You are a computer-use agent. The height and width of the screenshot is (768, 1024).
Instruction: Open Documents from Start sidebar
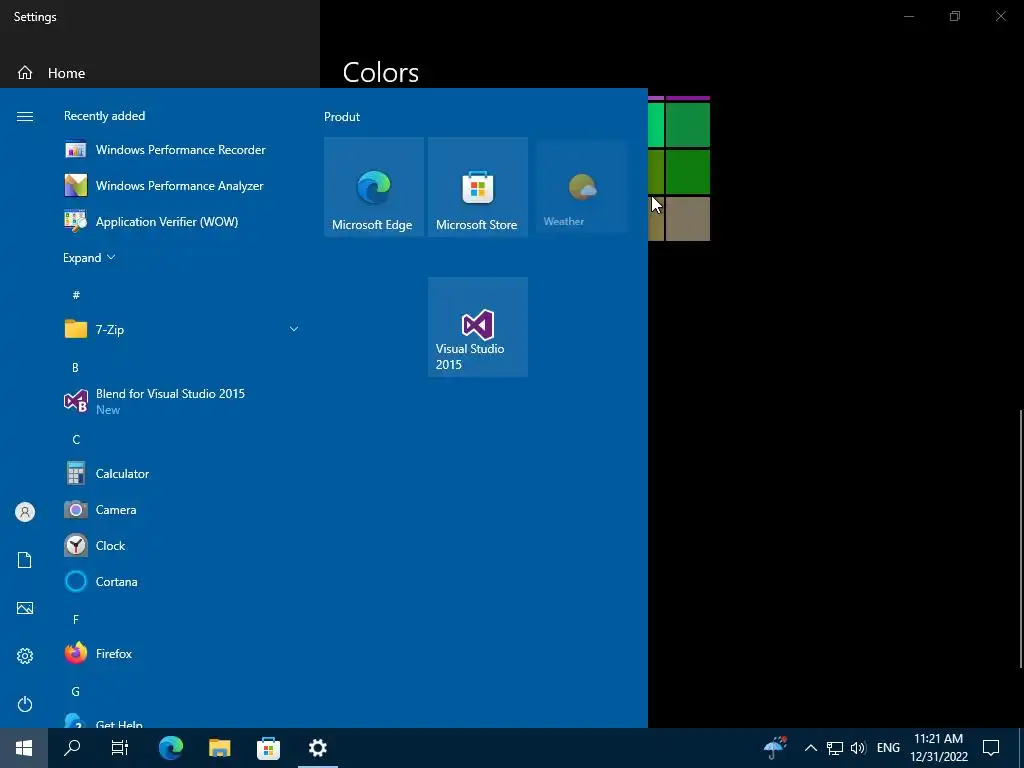click(x=25, y=560)
